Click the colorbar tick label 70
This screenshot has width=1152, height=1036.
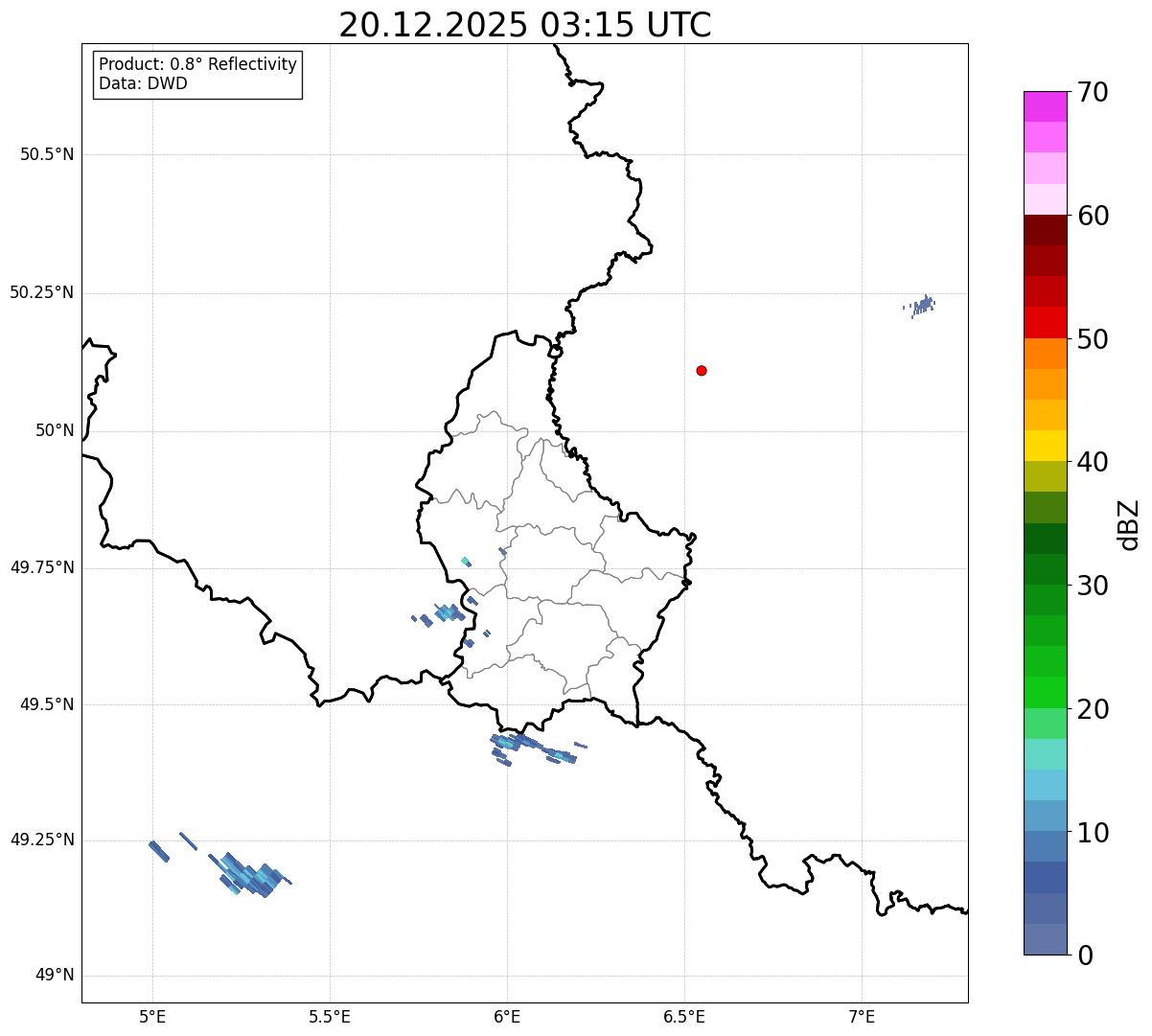[x=1094, y=92]
